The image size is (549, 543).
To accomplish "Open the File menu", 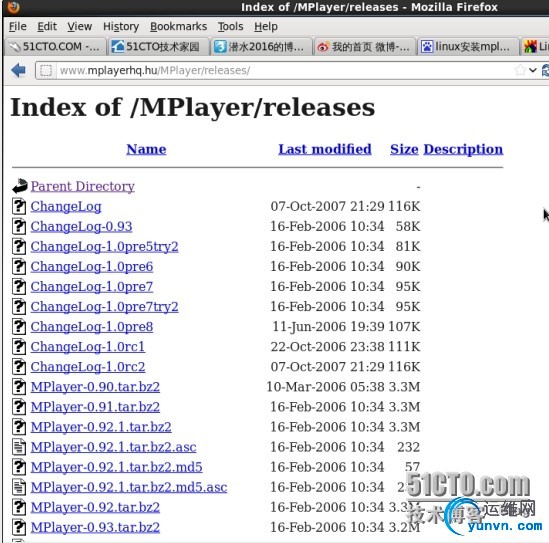I will 18,27.
